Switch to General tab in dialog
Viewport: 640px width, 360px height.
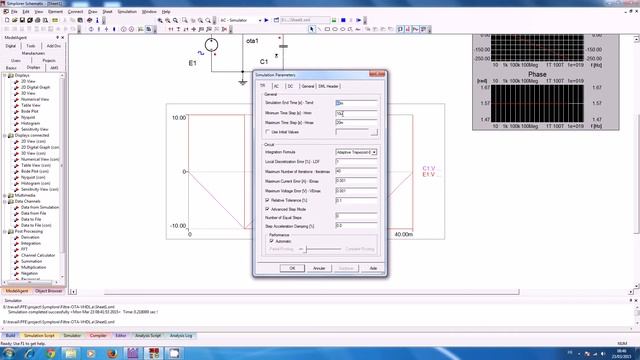point(307,86)
